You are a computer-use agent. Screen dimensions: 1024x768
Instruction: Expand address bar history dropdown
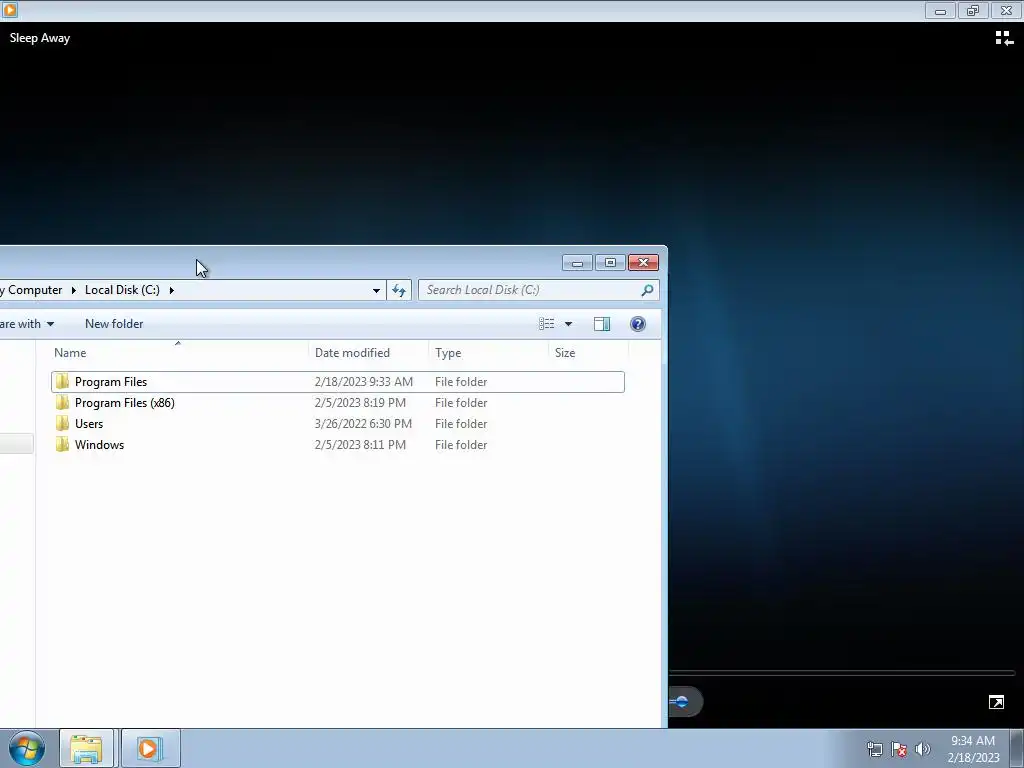coord(376,290)
